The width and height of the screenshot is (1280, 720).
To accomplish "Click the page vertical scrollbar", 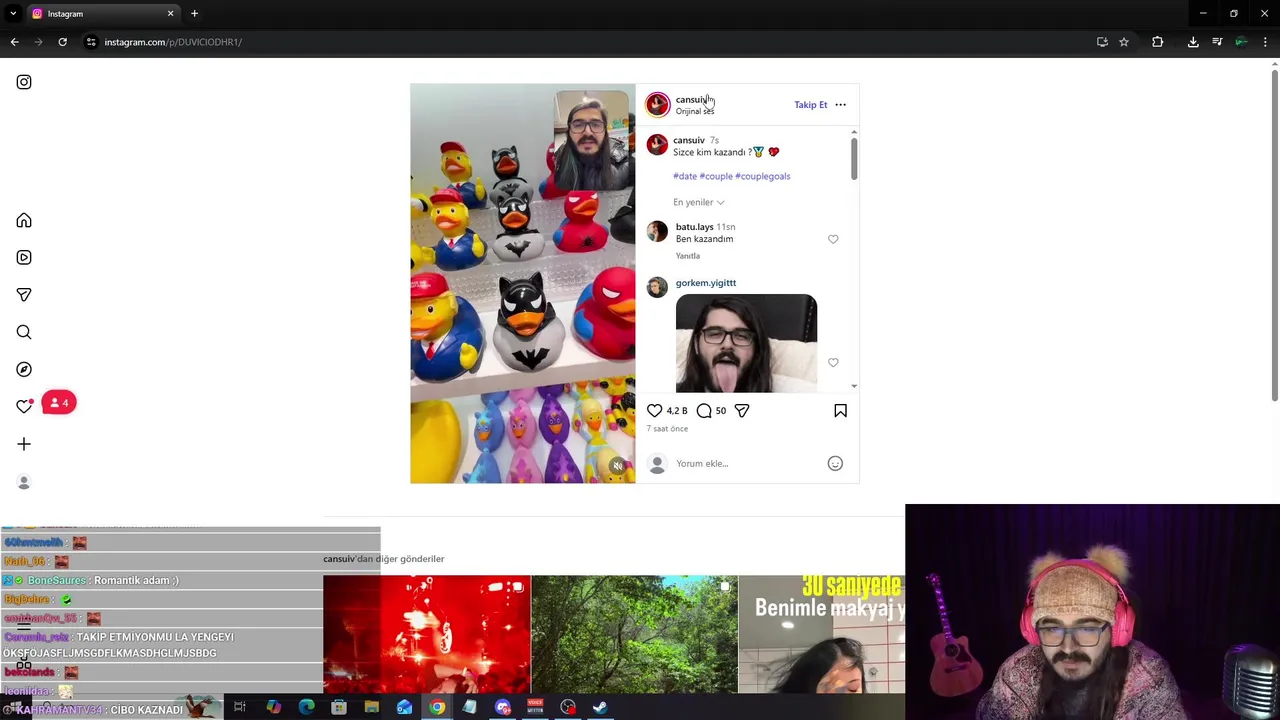I will coord(1274,235).
